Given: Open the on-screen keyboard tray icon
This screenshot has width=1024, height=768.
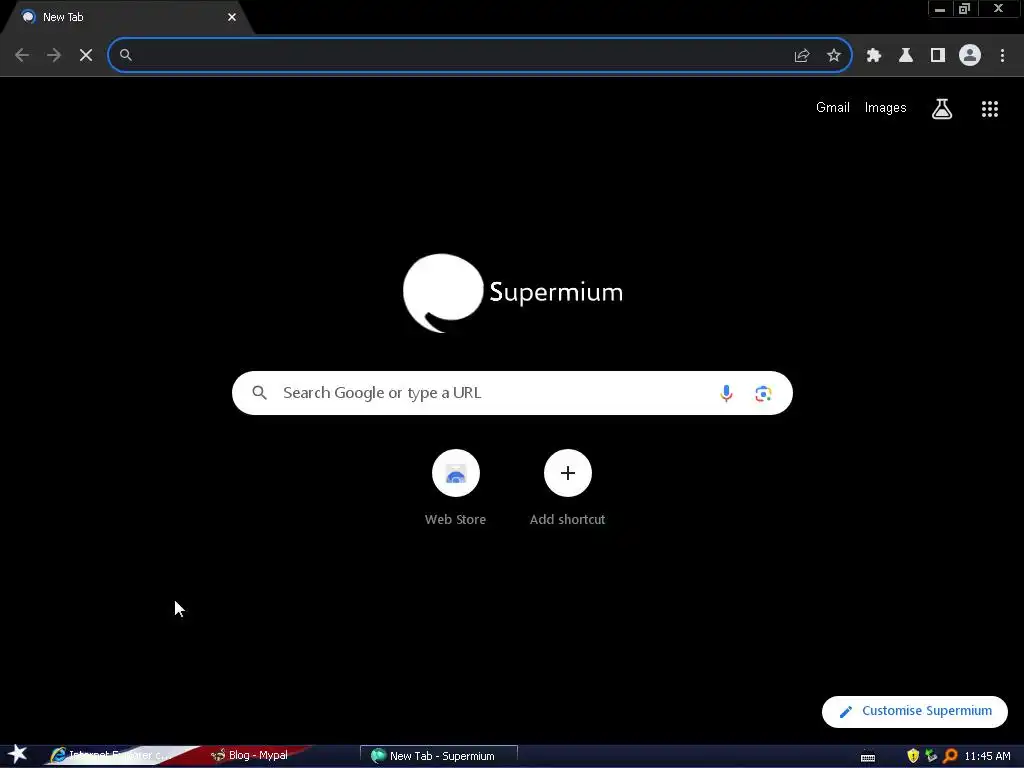Looking at the screenshot, I should (868, 757).
